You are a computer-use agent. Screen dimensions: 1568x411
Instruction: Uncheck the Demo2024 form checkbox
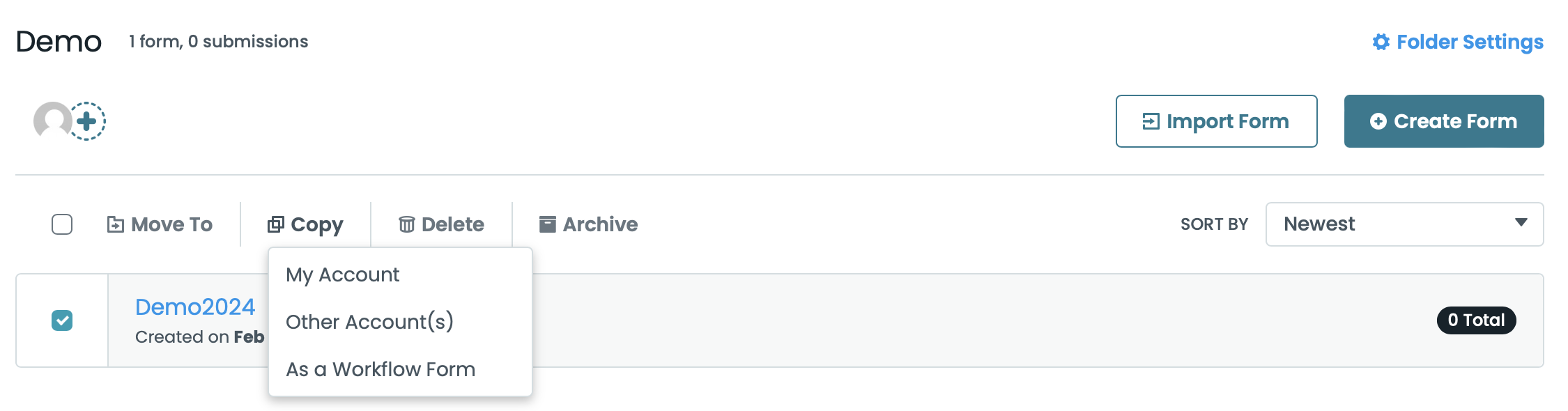click(62, 320)
